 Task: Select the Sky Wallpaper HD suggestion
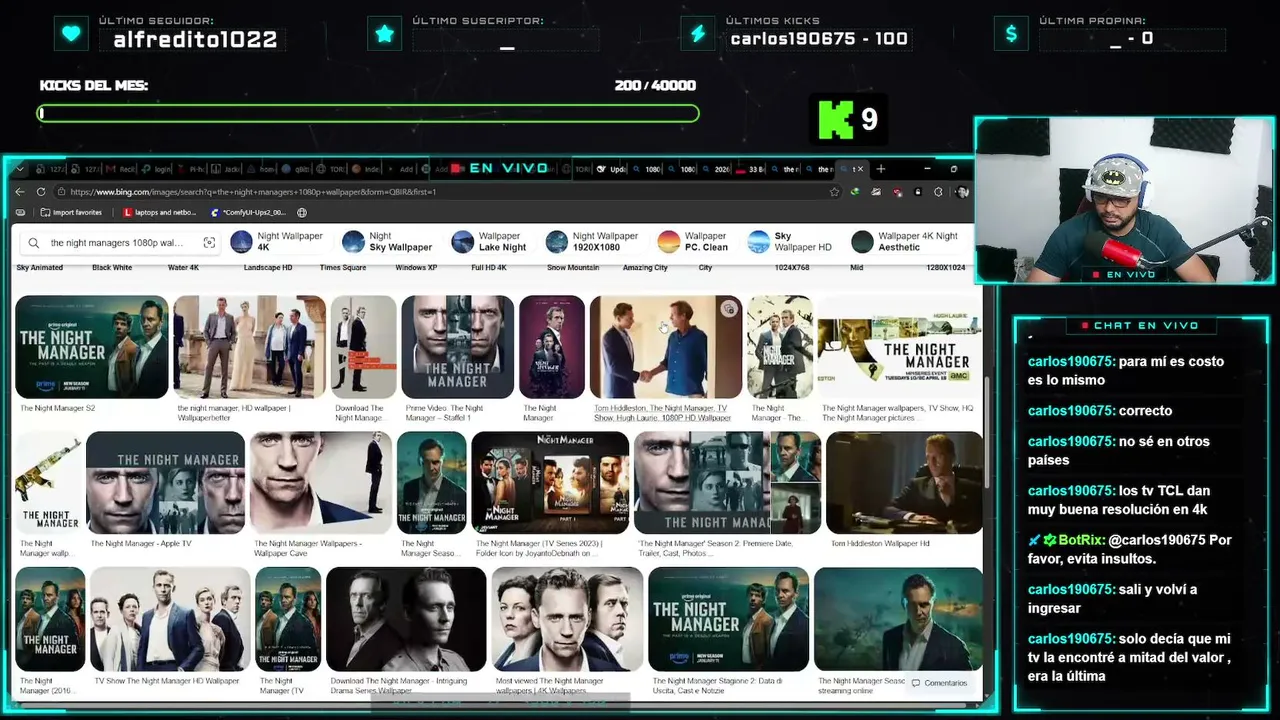[x=790, y=242]
